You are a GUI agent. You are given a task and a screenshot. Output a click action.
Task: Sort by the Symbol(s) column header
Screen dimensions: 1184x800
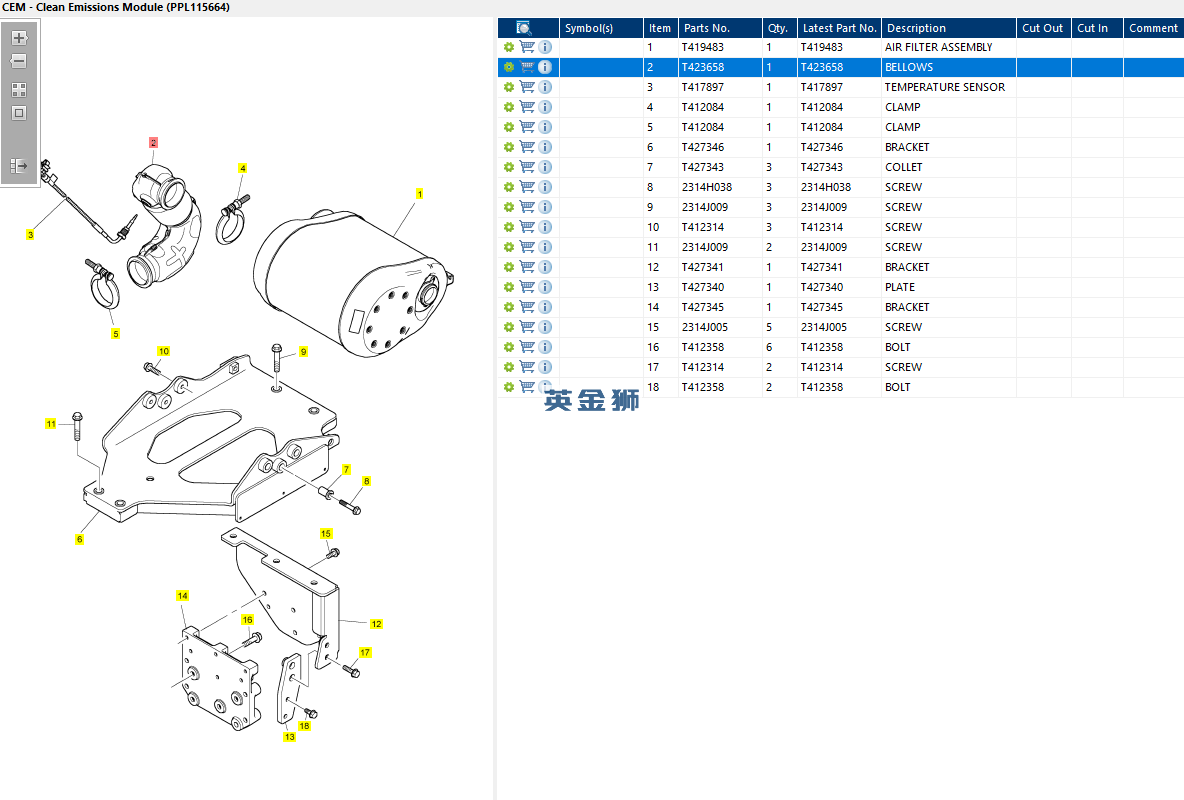pos(601,28)
